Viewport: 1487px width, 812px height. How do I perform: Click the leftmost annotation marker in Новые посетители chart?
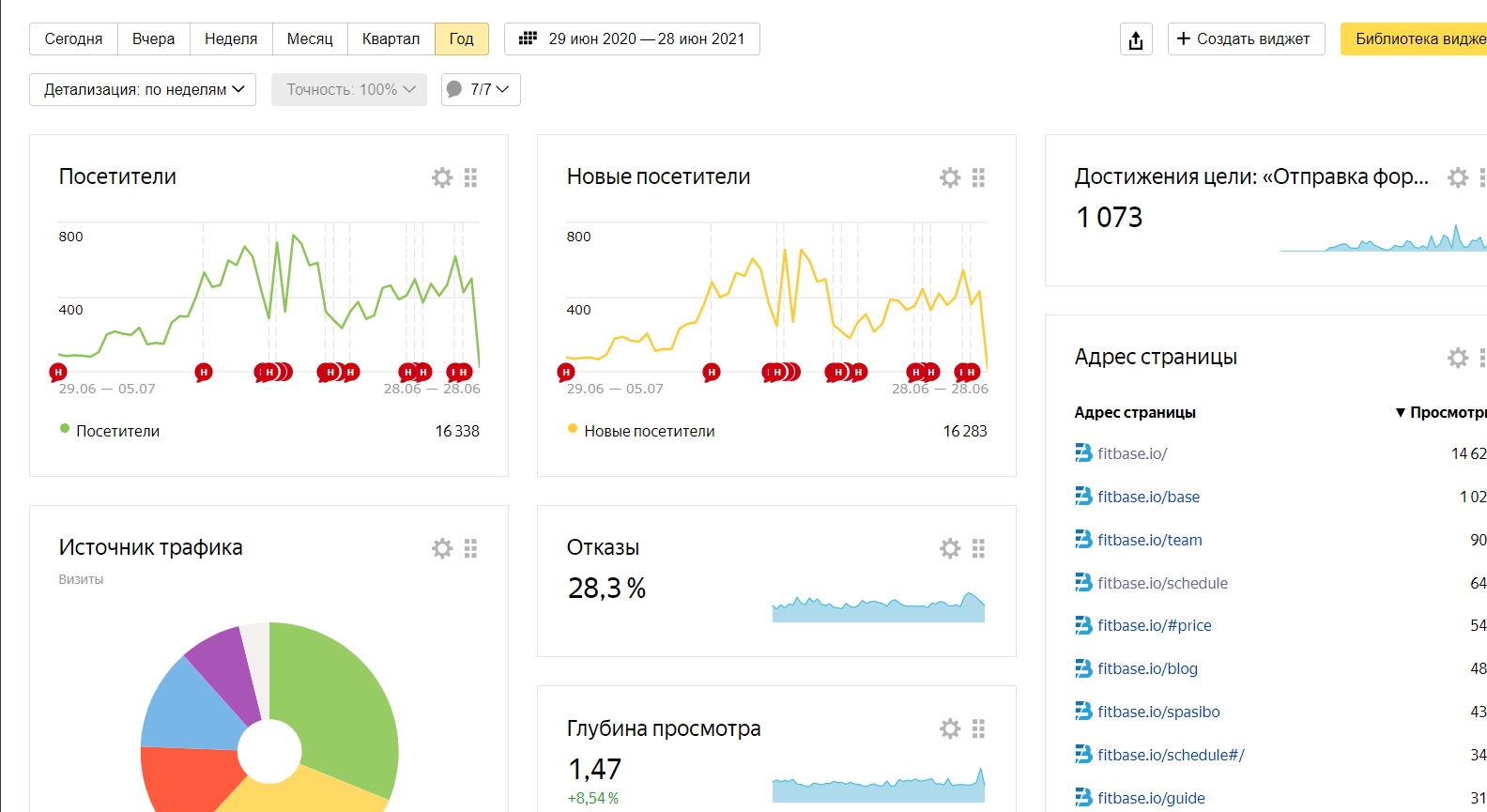pos(566,373)
